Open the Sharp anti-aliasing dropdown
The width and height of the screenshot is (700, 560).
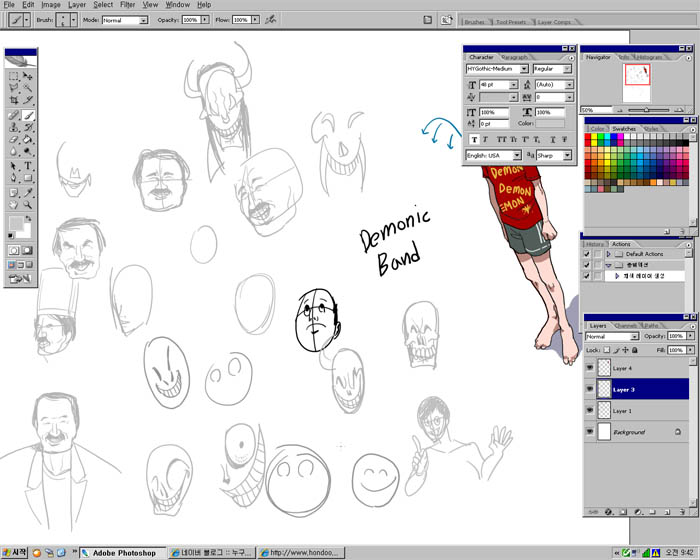[x=567, y=155]
